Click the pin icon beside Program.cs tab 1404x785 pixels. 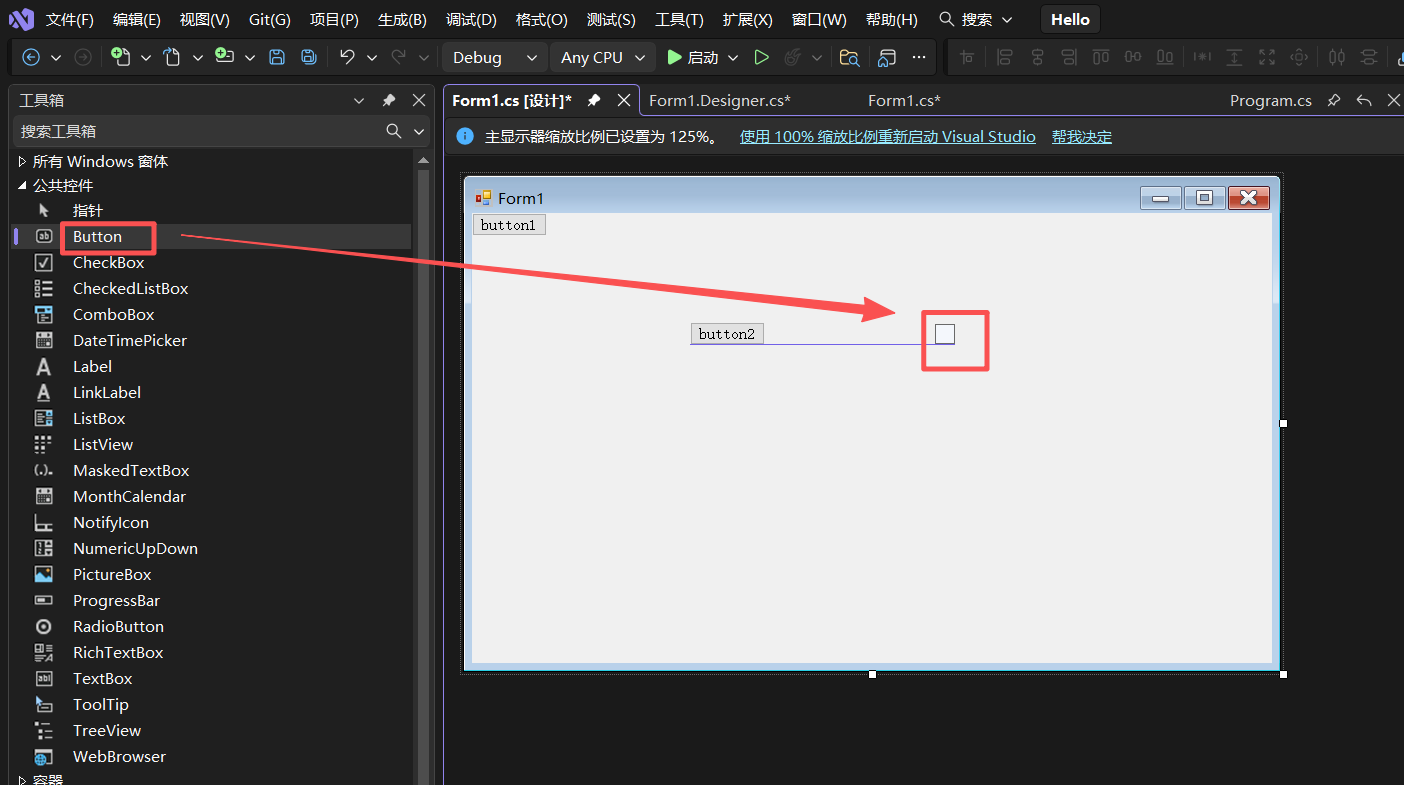tap(1333, 100)
